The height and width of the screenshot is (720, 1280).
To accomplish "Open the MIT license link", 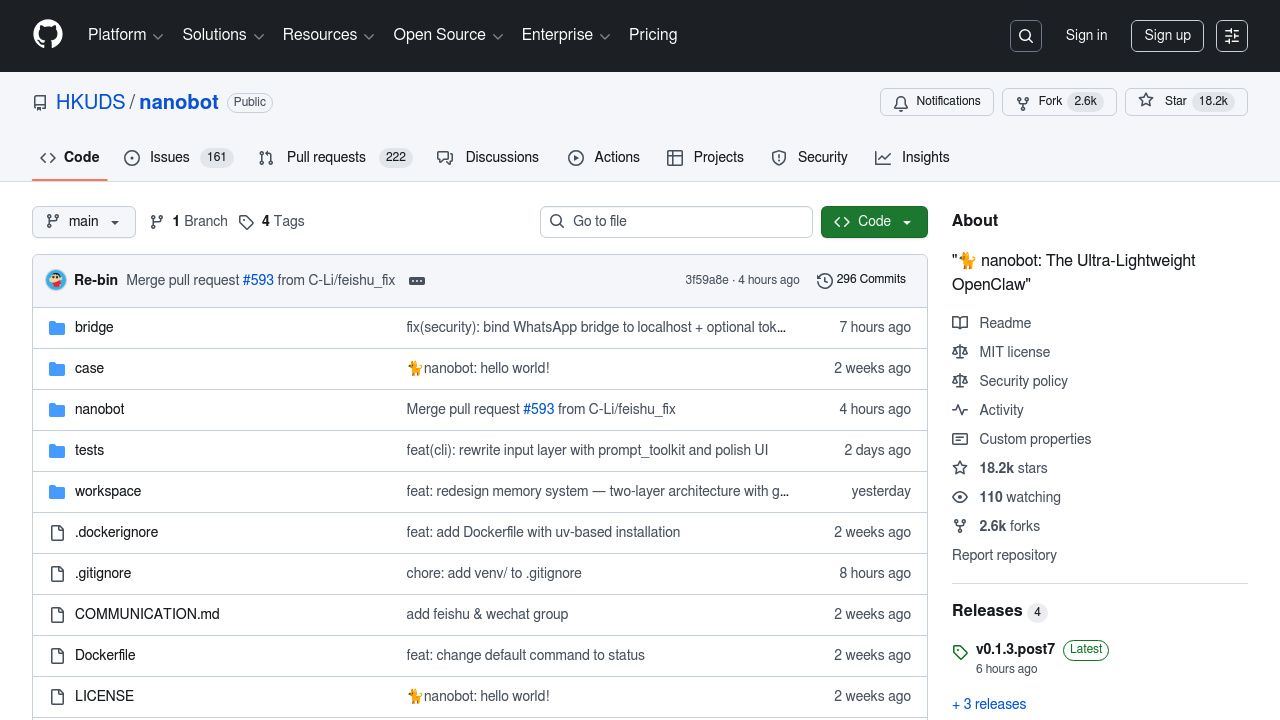I will click(1014, 352).
